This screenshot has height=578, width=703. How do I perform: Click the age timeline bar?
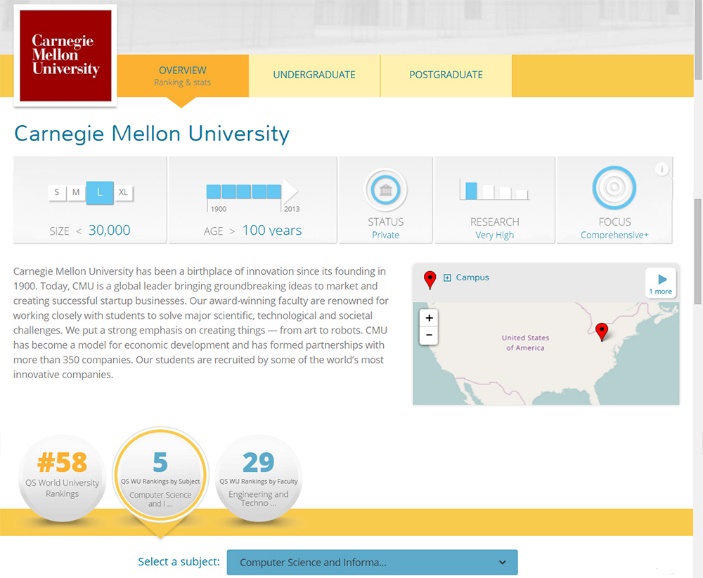pos(252,191)
